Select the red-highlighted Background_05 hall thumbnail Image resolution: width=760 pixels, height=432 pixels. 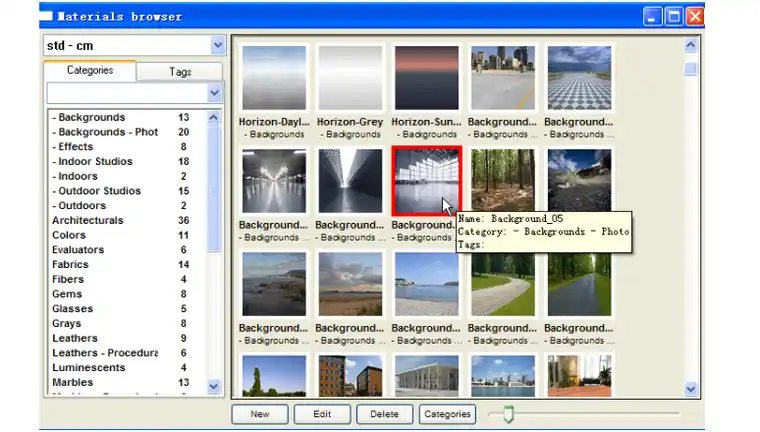427,181
